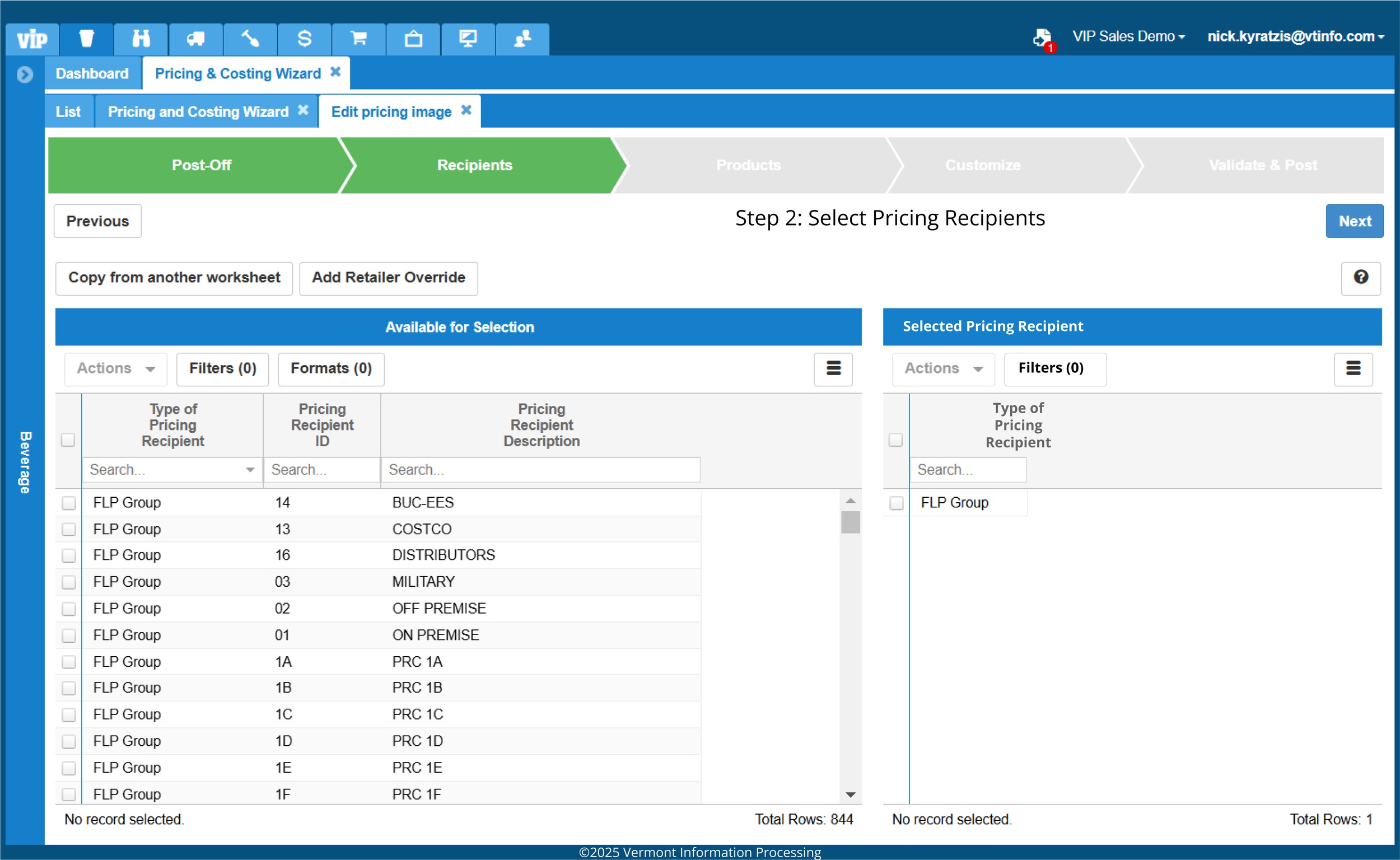Select the binoculars search icon in toolbar
This screenshot has width=1400, height=860.
click(141, 38)
